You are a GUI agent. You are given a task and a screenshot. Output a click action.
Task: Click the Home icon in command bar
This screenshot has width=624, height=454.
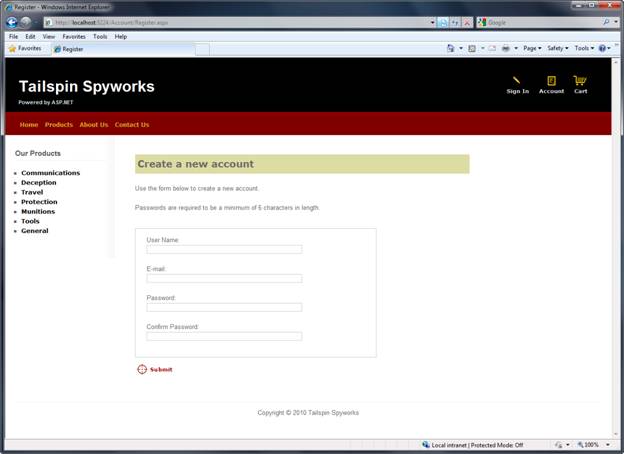(450, 48)
